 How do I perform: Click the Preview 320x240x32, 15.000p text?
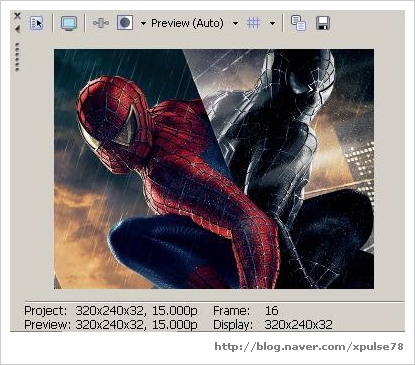(111, 324)
